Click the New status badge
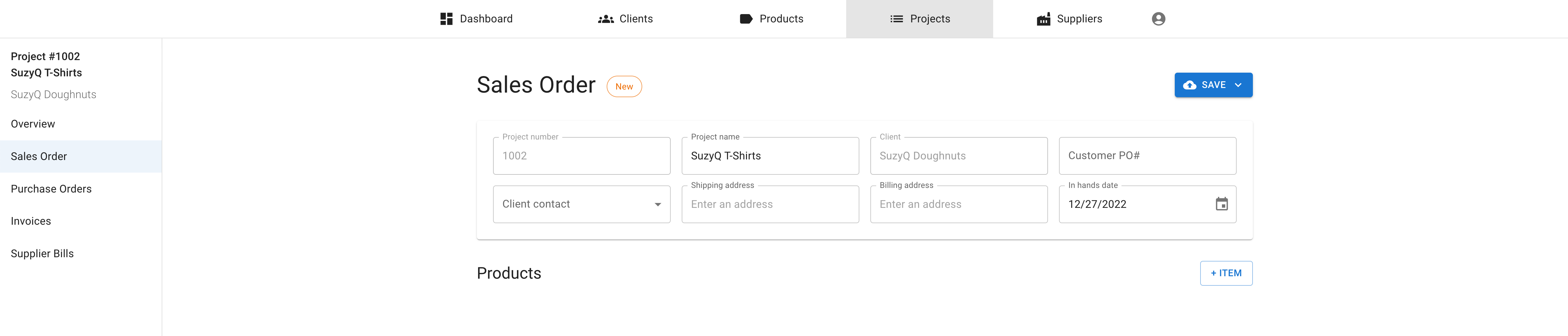 pyautogui.click(x=624, y=86)
